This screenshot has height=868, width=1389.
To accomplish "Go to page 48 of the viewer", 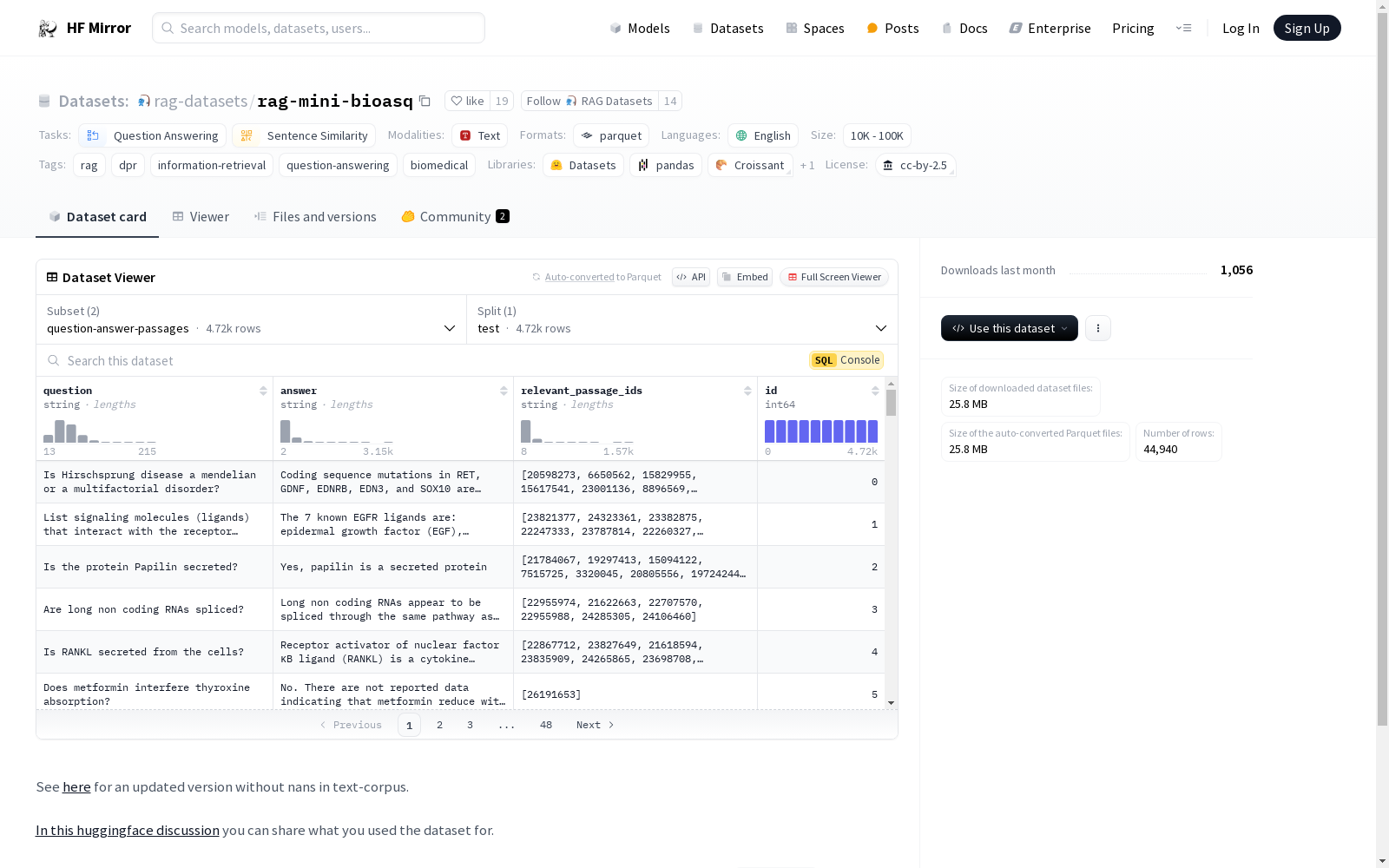I will pyautogui.click(x=546, y=725).
